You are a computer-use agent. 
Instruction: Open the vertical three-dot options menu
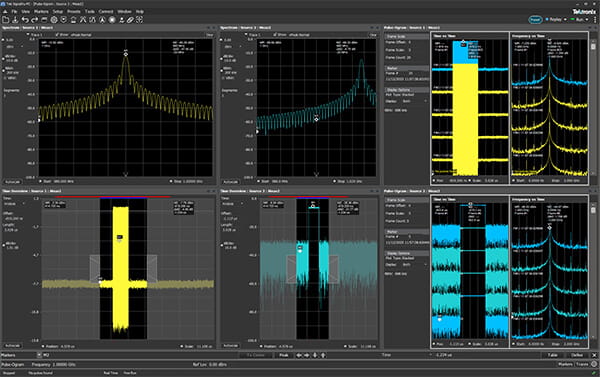pos(595,20)
